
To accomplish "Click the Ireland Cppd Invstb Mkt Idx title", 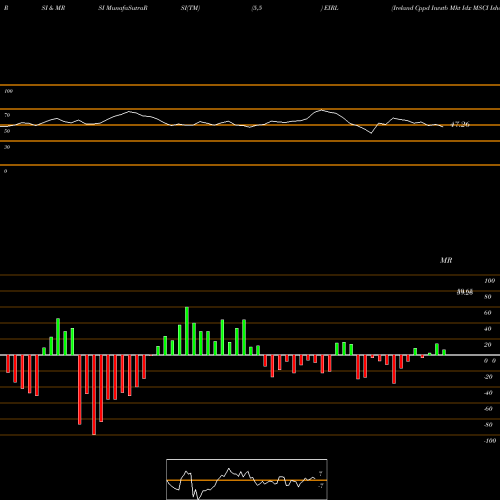I will coord(446,8).
